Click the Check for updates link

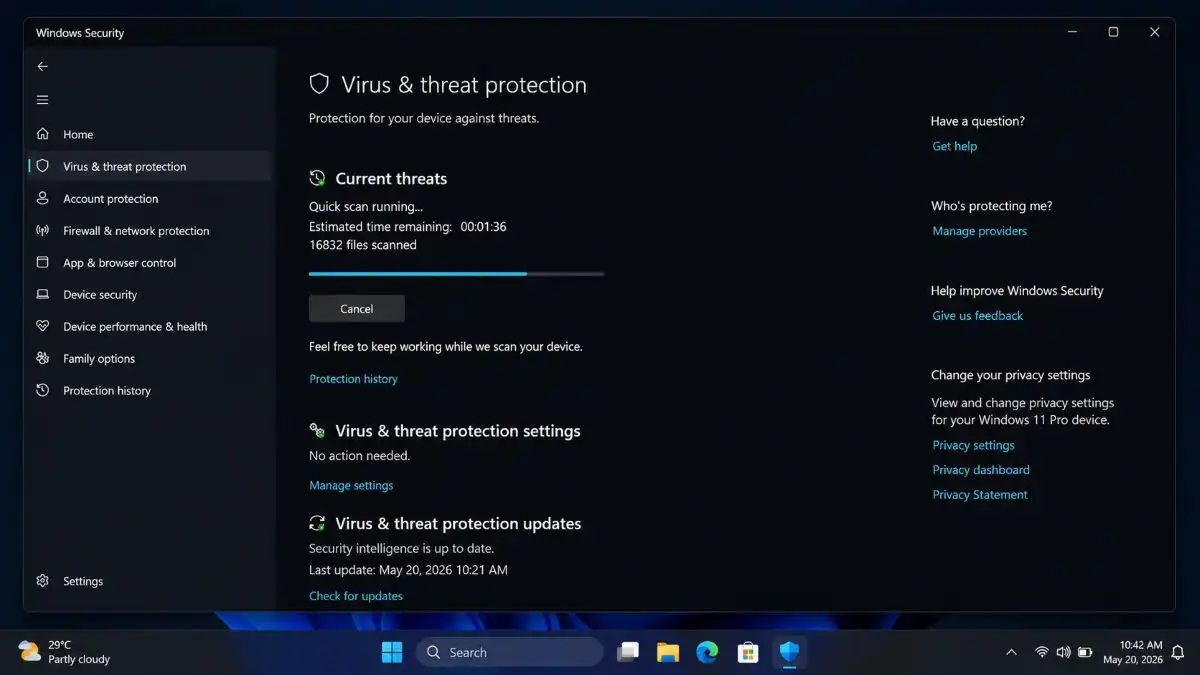pos(356,596)
